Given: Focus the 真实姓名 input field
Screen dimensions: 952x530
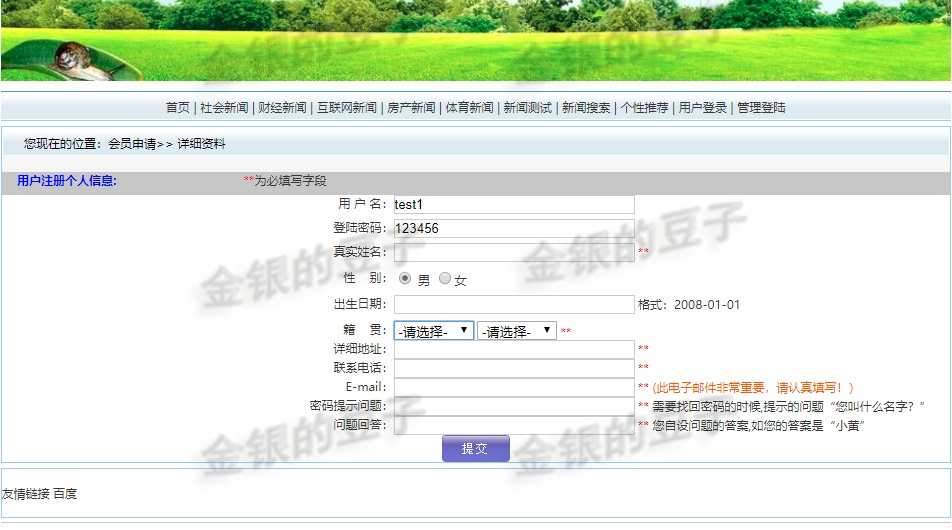Looking at the screenshot, I should click(x=514, y=252).
